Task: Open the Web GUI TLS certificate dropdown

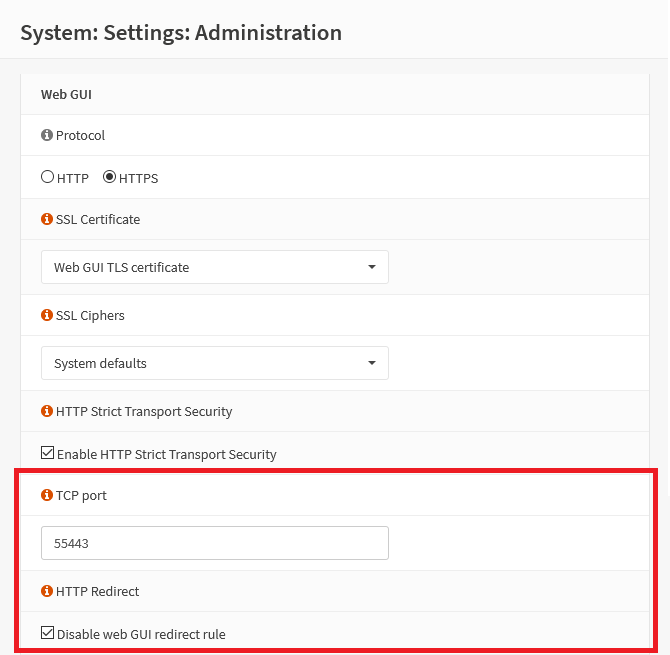Action: point(215,267)
